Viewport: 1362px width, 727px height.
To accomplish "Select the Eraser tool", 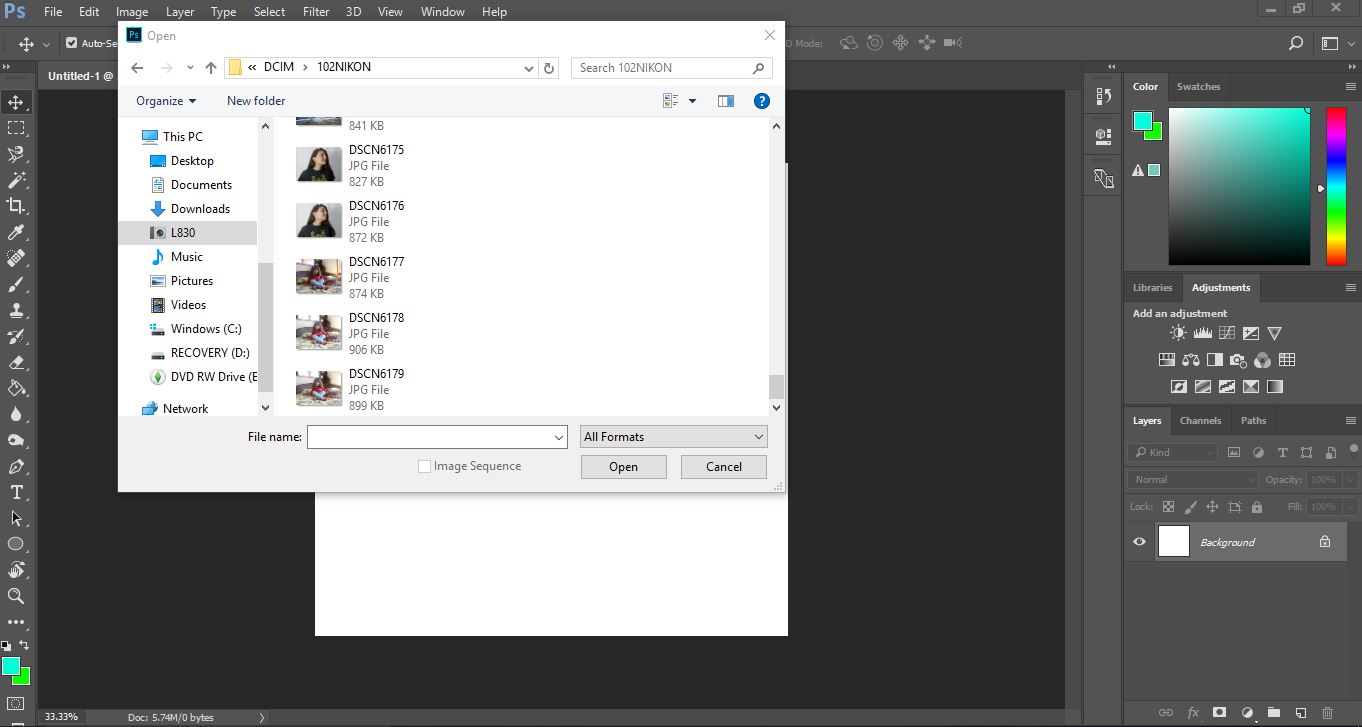I will [x=16, y=362].
